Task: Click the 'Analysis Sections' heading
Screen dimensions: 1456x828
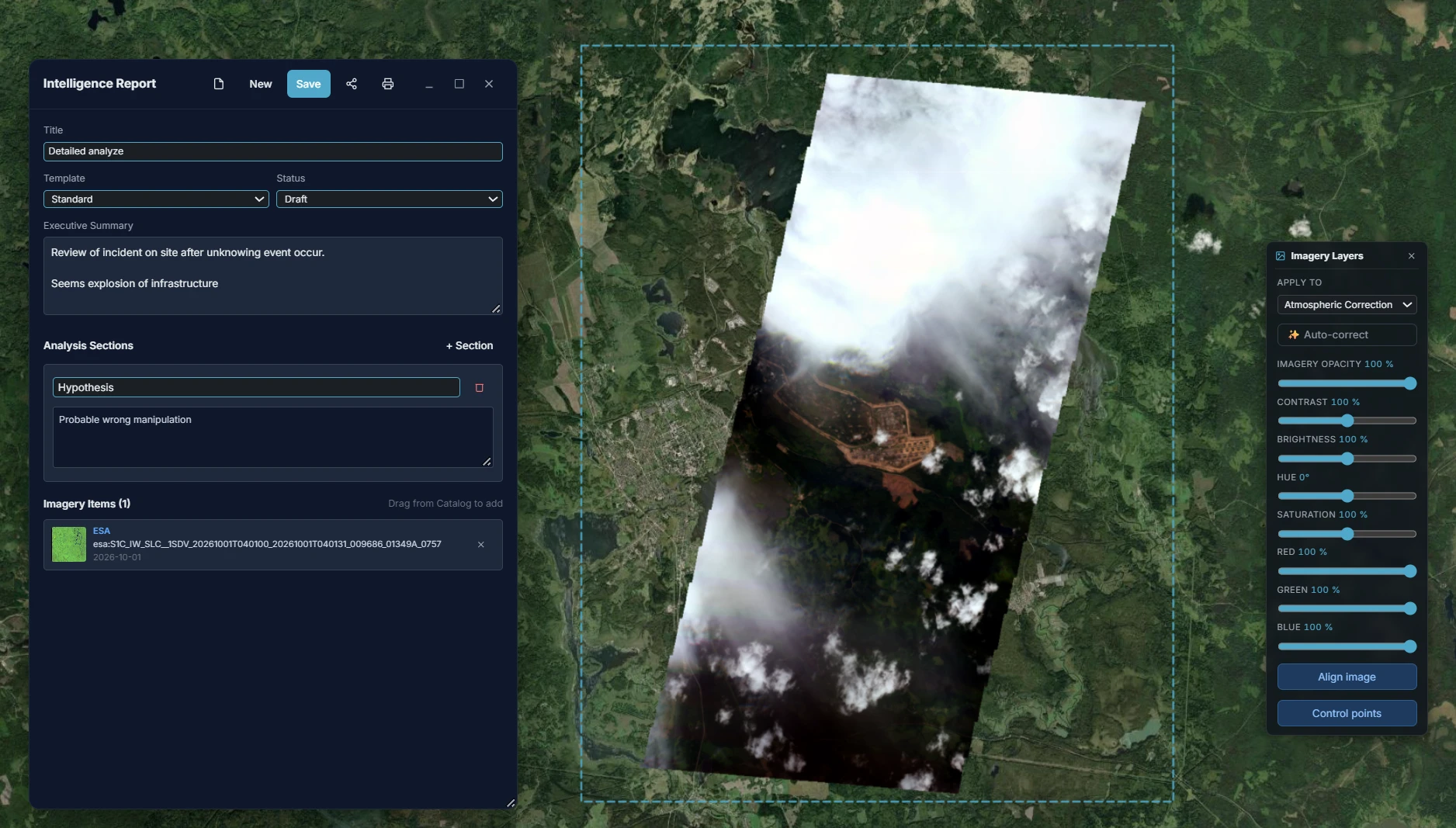Action: tap(88, 345)
